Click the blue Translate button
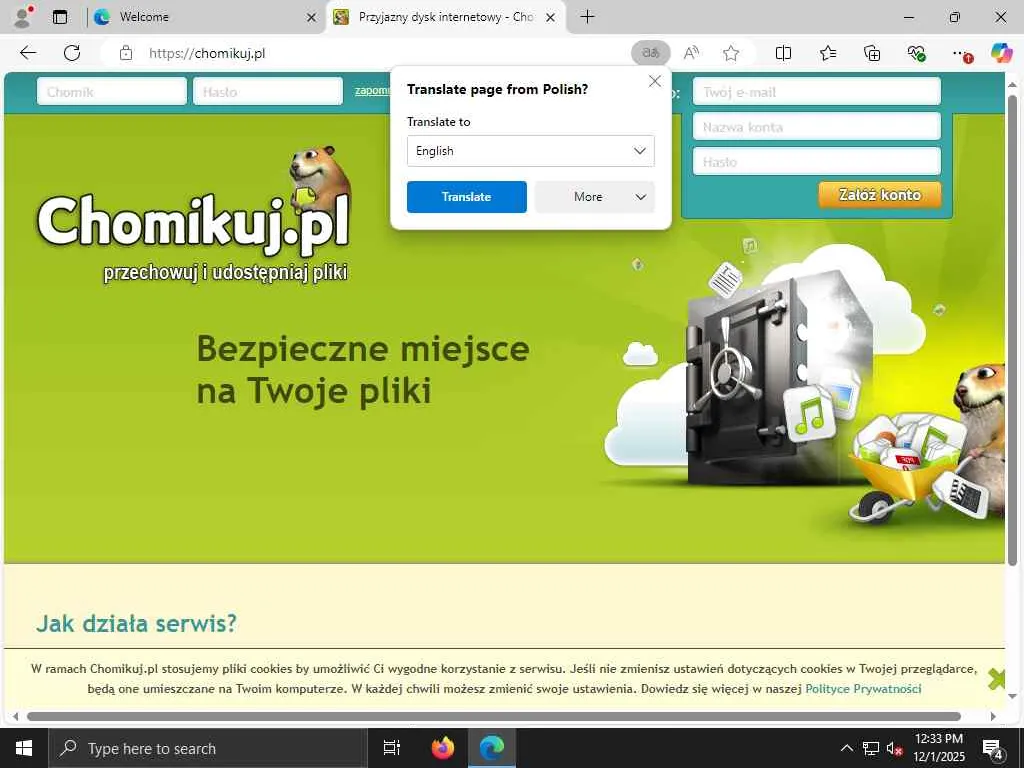 (466, 197)
